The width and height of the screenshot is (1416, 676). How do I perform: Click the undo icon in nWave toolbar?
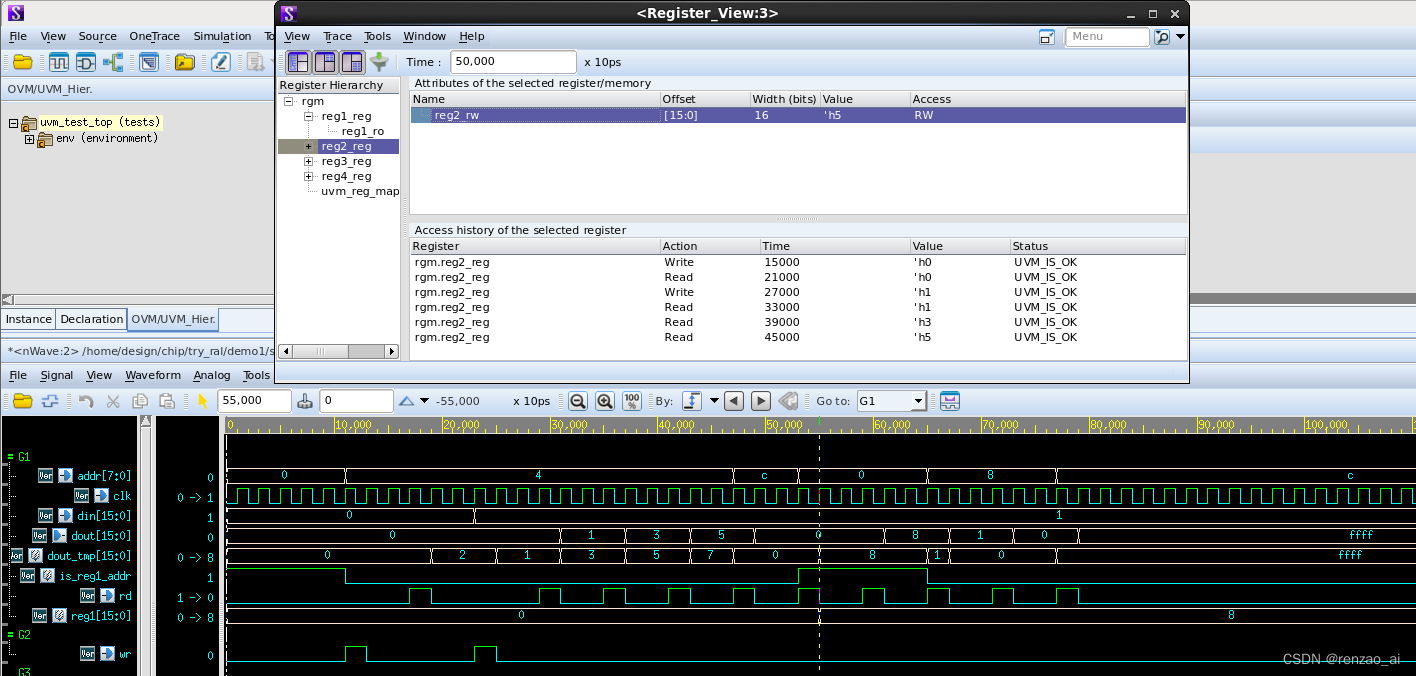[86, 401]
